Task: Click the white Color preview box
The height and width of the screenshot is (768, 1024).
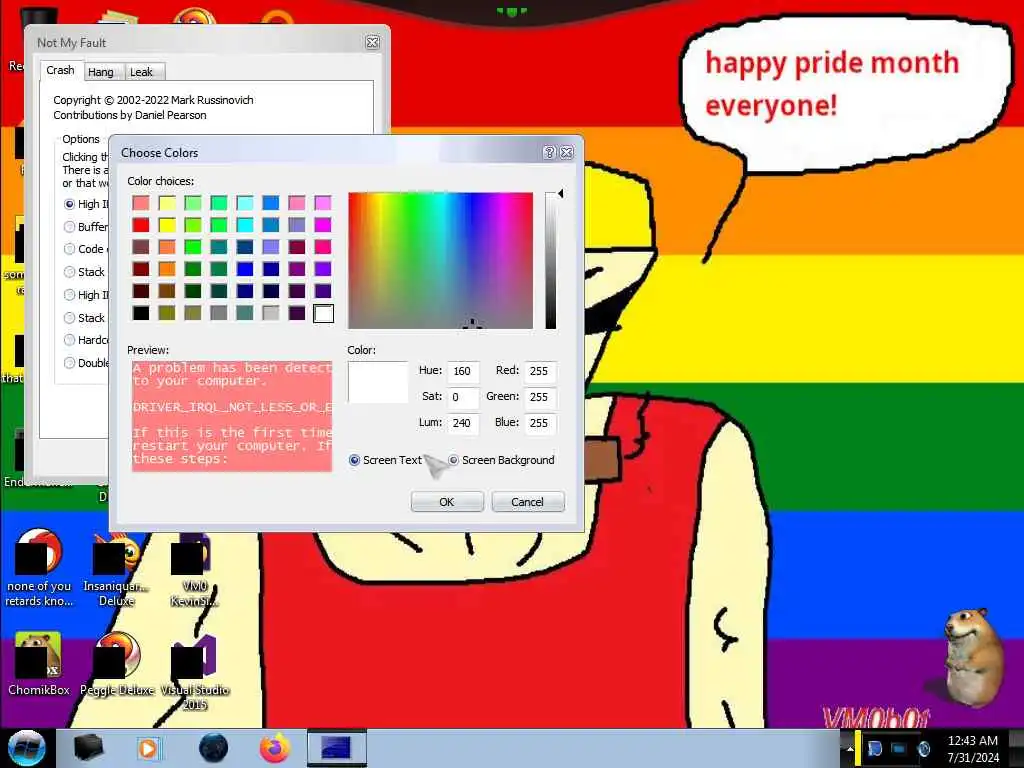Action: pos(378,383)
